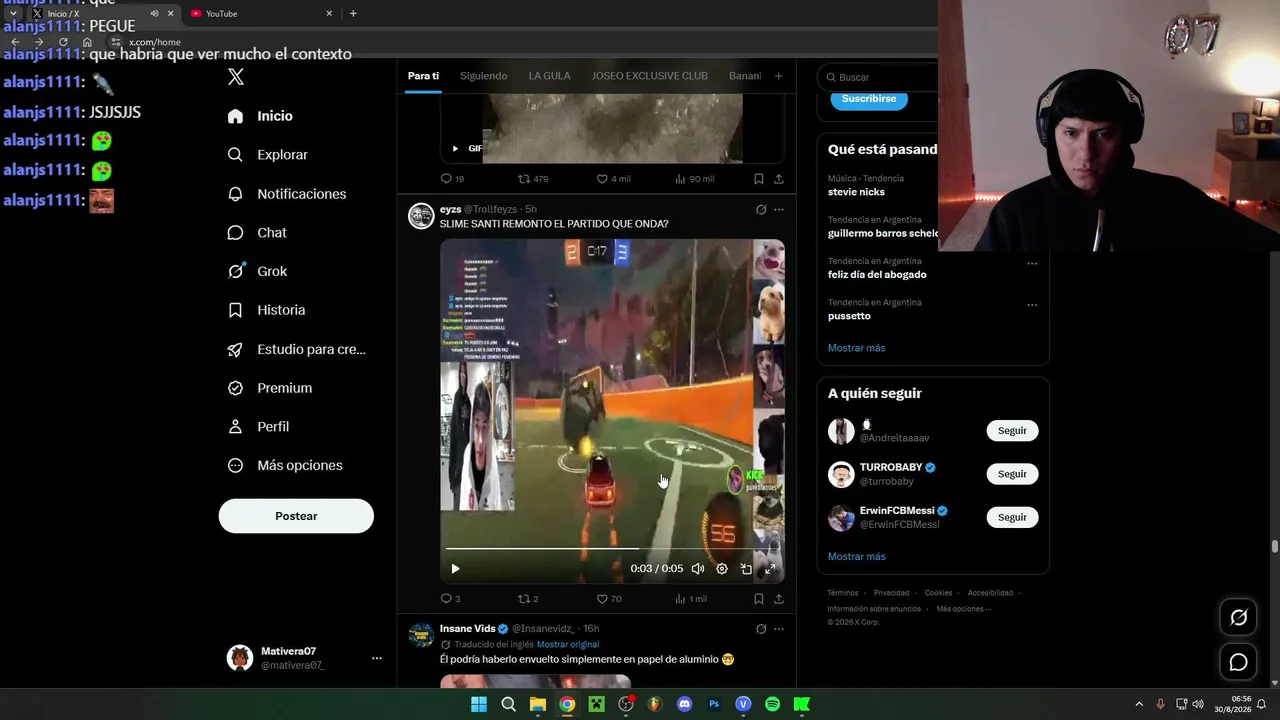This screenshot has height=720, width=1280.
Task: Share the eyzs post
Action: tap(778, 599)
